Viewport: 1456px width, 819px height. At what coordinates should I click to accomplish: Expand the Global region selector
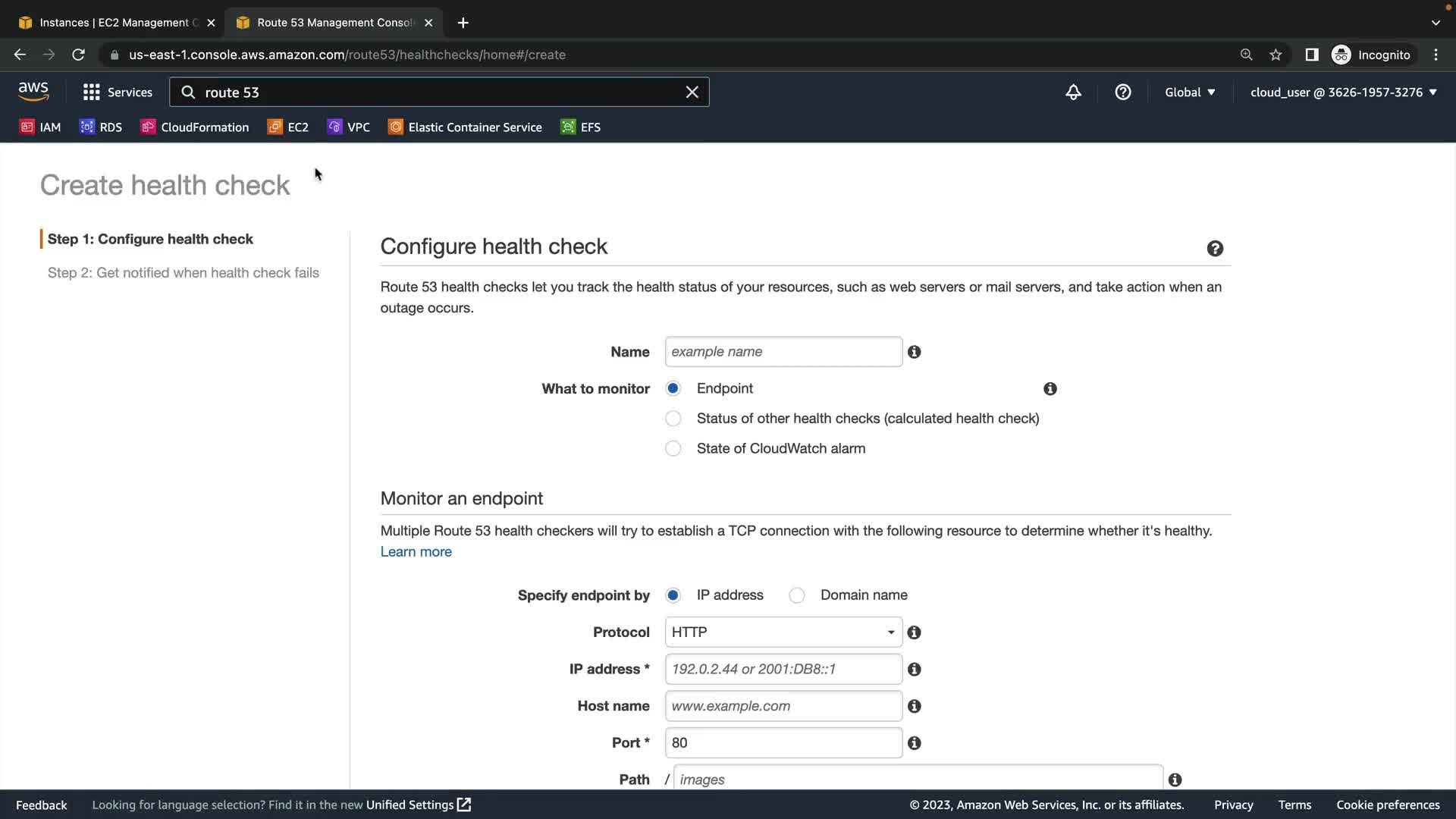tap(1189, 93)
